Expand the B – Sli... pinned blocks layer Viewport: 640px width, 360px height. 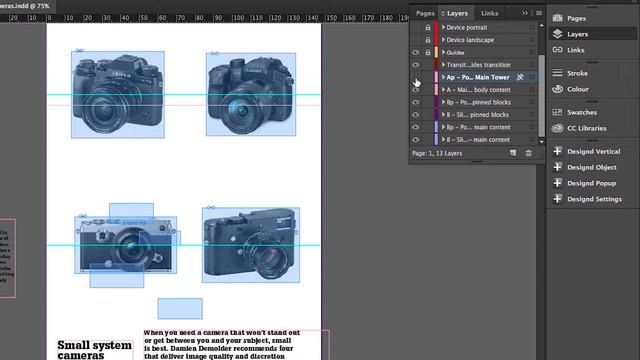point(443,115)
